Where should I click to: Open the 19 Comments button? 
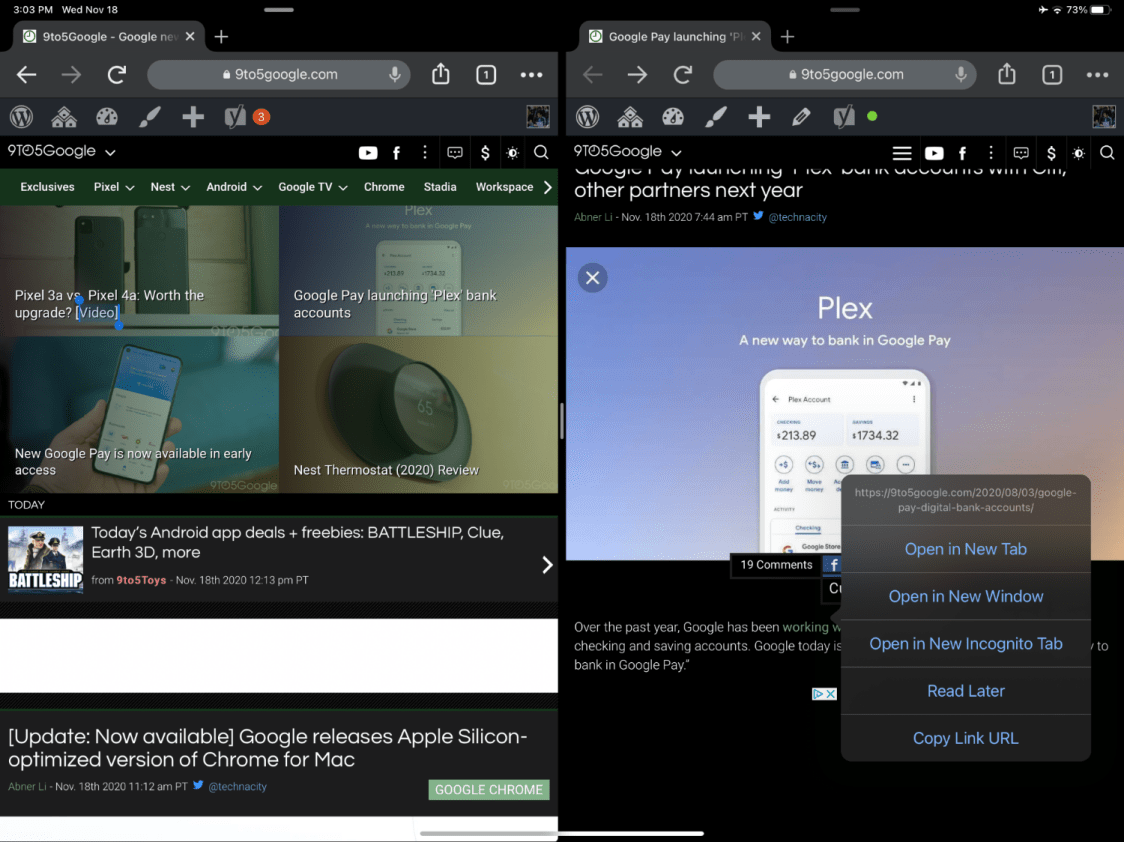coord(776,565)
